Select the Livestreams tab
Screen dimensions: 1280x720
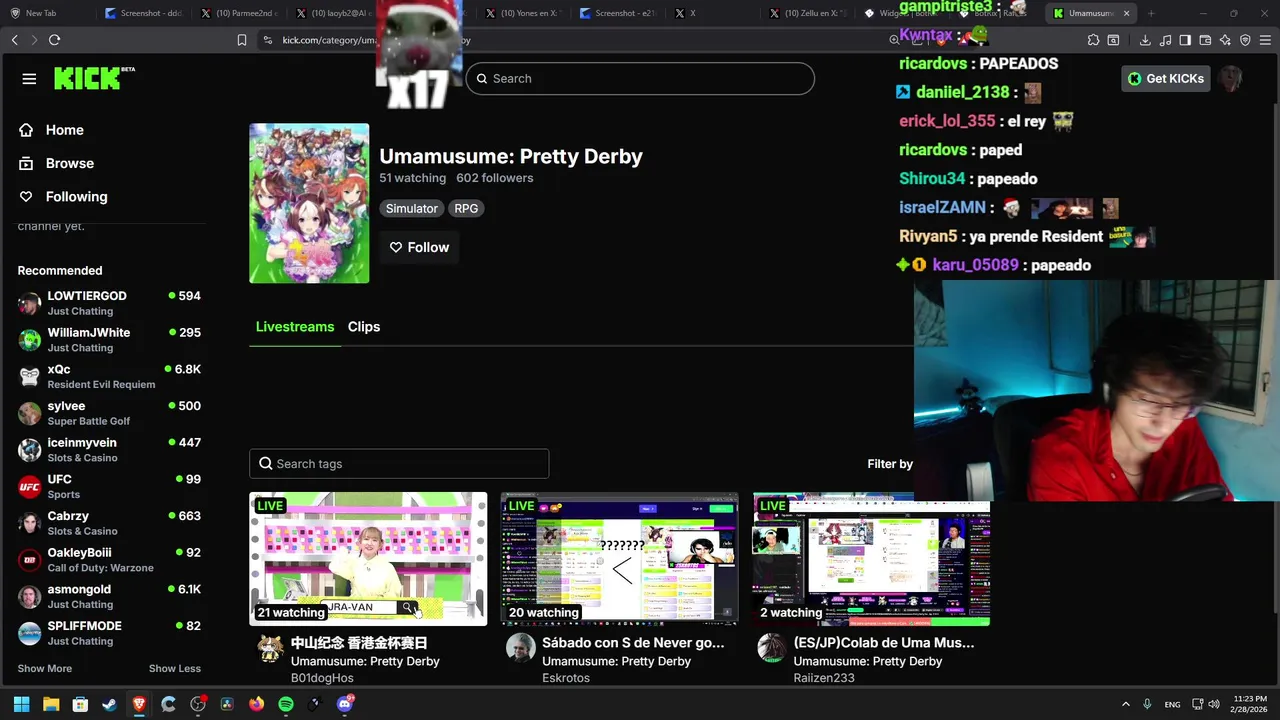[x=295, y=327]
